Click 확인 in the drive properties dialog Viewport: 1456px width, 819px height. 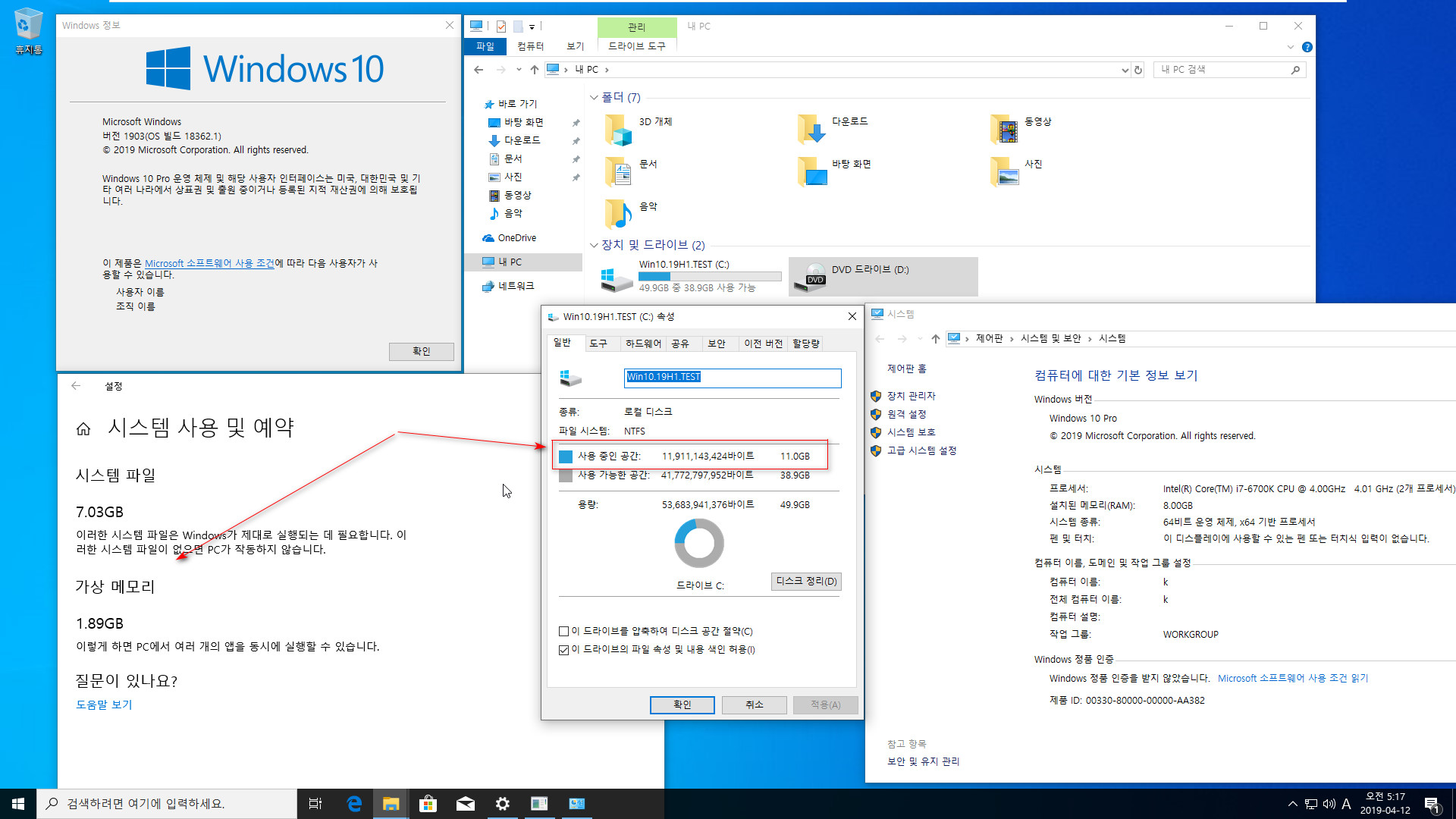coord(682,705)
